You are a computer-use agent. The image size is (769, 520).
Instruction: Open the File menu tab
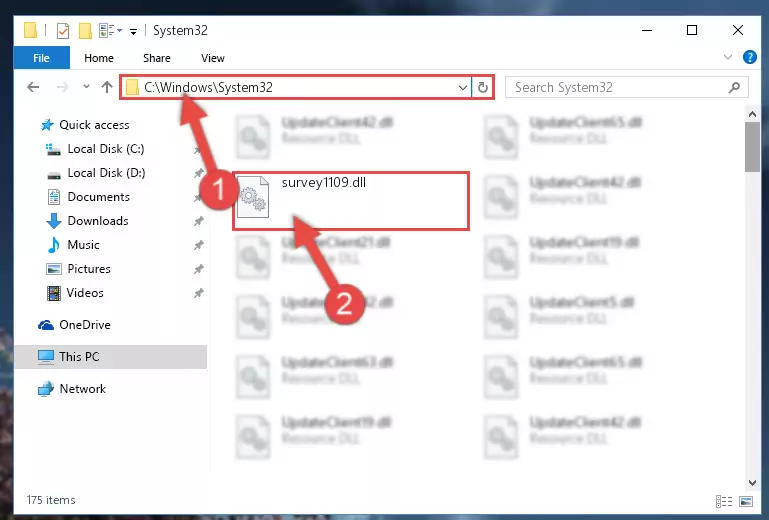point(42,58)
